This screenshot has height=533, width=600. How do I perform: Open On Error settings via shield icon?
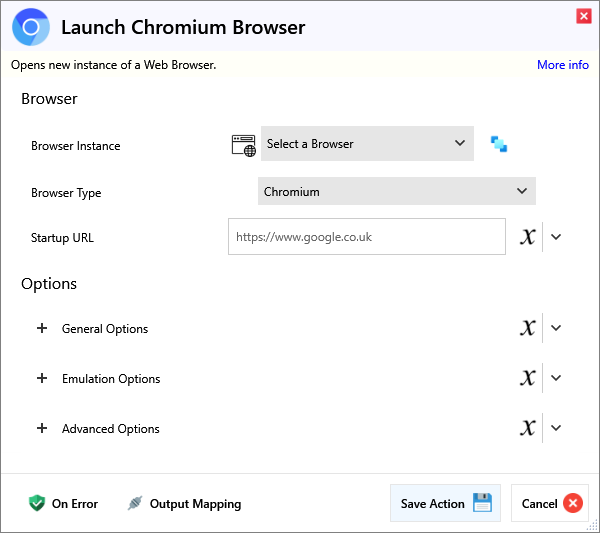coord(37,504)
